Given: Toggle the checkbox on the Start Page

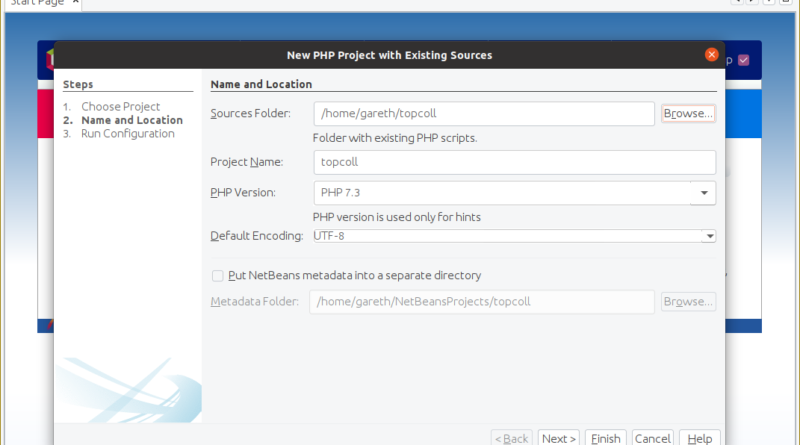Looking at the screenshot, I should click(x=744, y=60).
